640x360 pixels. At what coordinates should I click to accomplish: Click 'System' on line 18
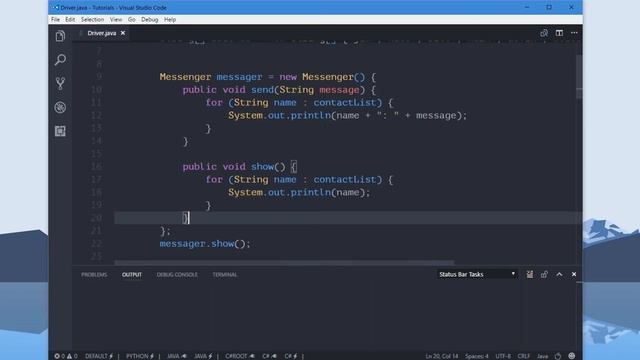coord(245,192)
